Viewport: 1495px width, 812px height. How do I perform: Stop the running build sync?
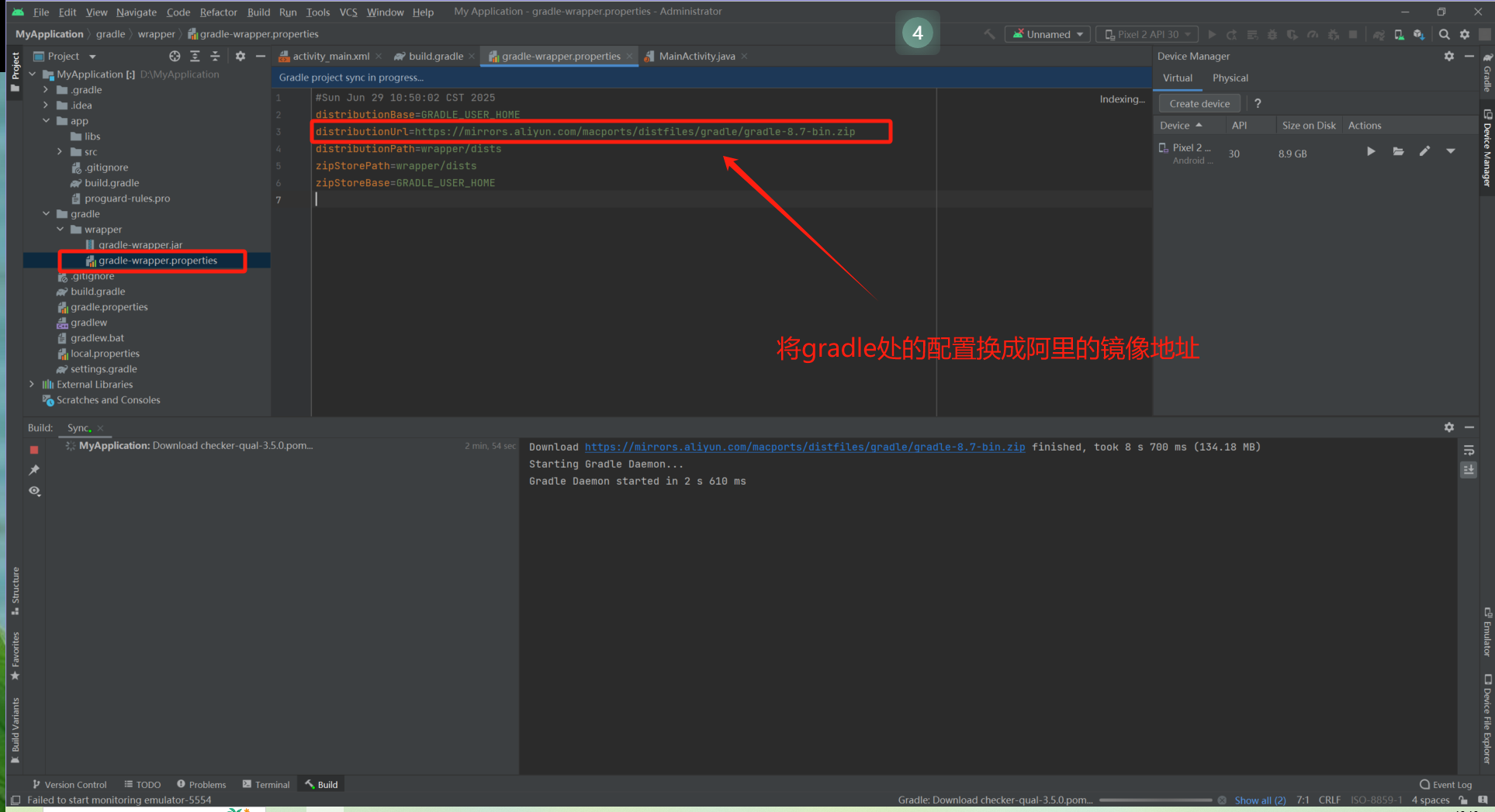[x=34, y=450]
